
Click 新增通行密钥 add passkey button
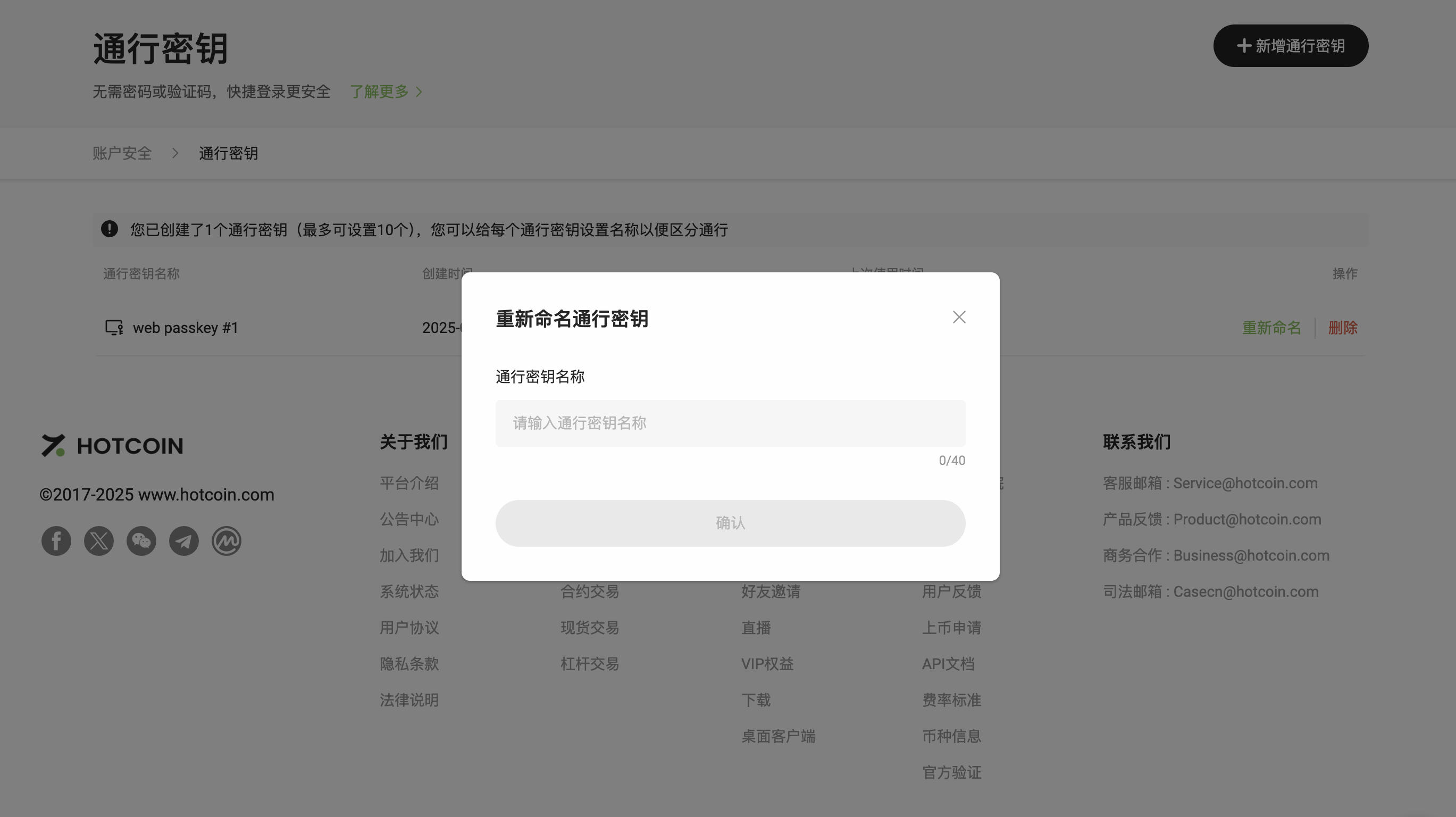[x=1291, y=46]
